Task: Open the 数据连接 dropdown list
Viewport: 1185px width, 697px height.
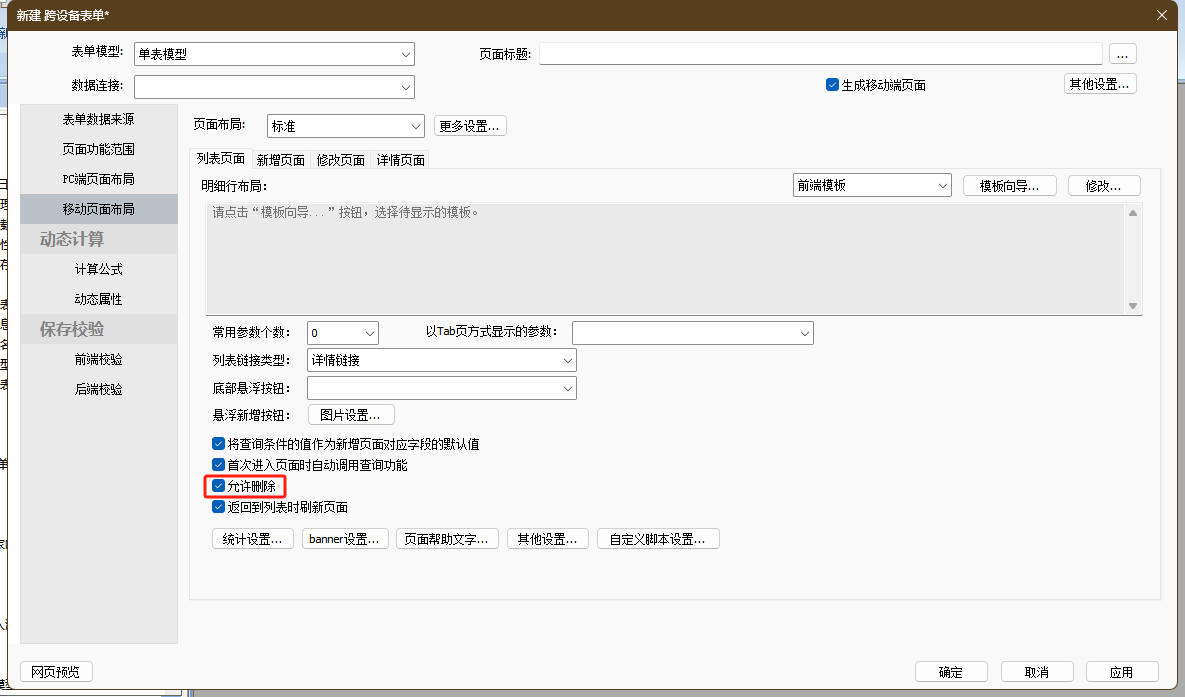Action: click(405, 87)
